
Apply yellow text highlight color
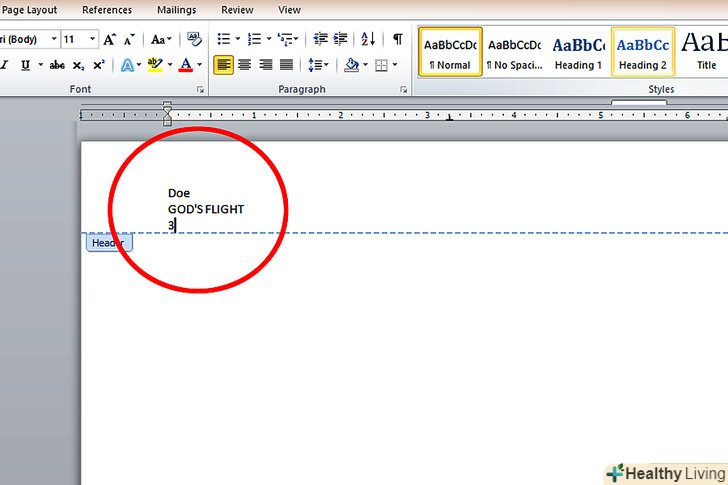coord(155,65)
